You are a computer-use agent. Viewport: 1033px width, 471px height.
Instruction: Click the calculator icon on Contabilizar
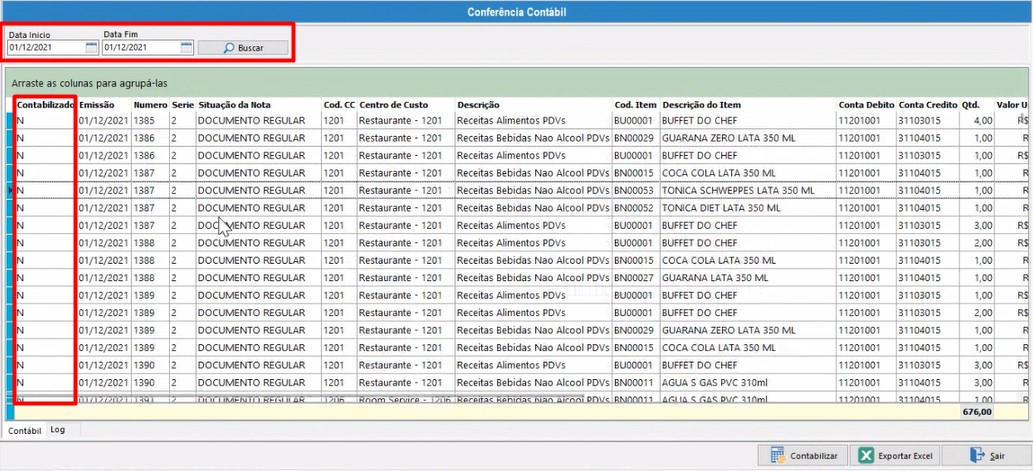[777, 456]
